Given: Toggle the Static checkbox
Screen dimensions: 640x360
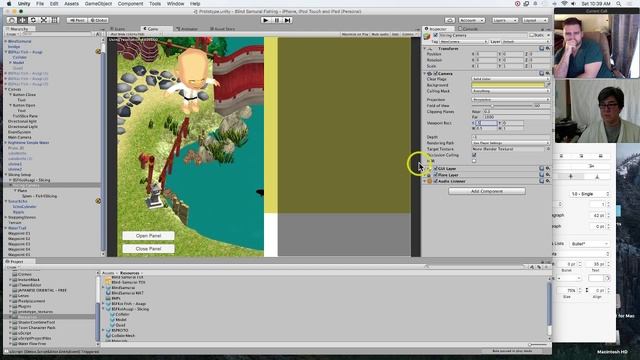Looking at the screenshot, I should click(x=531, y=36).
